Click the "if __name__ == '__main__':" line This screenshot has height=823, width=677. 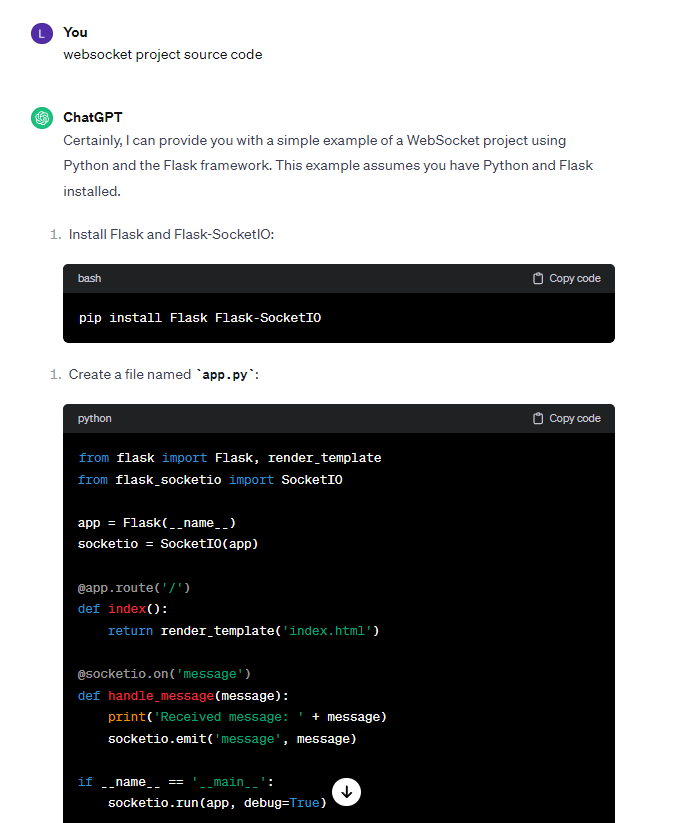tap(176, 782)
